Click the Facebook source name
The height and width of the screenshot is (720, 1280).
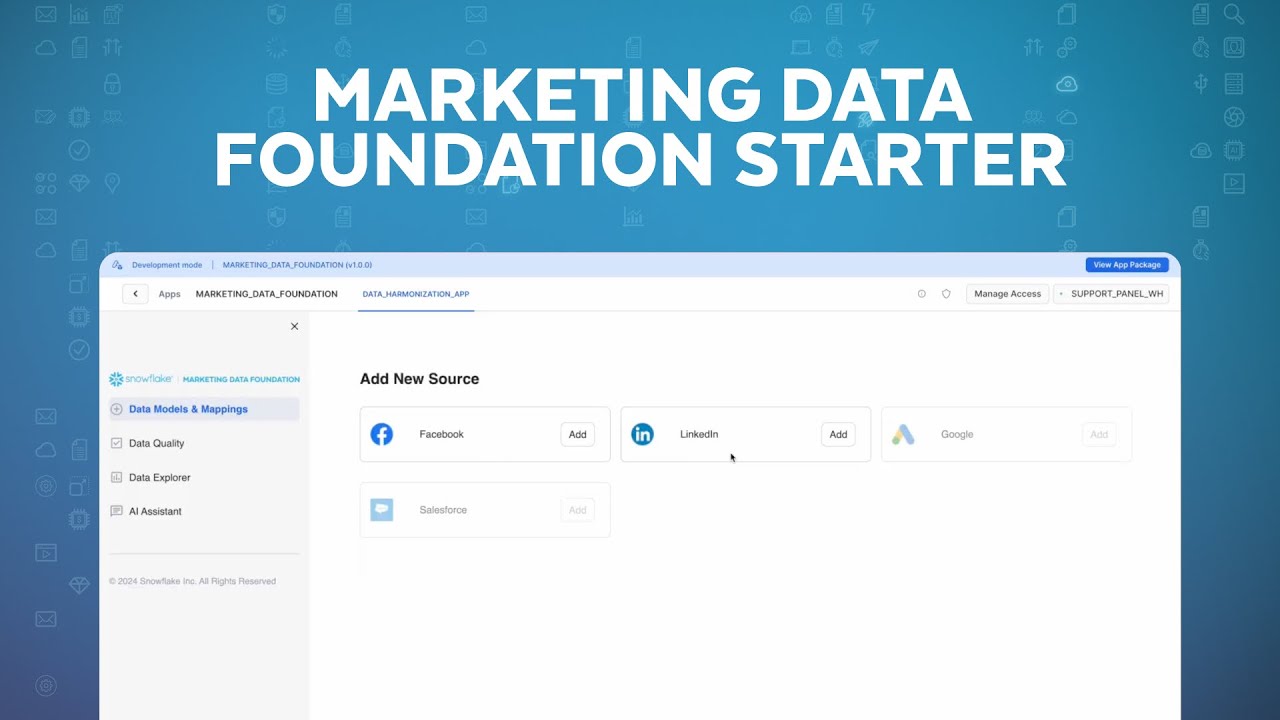pos(441,434)
